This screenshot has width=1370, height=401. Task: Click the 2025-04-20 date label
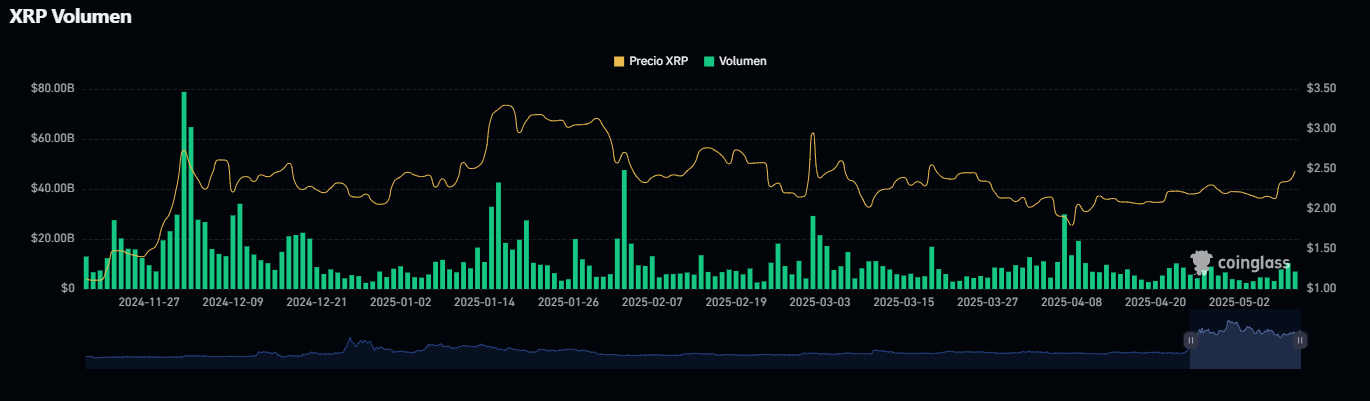(1156, 301)
